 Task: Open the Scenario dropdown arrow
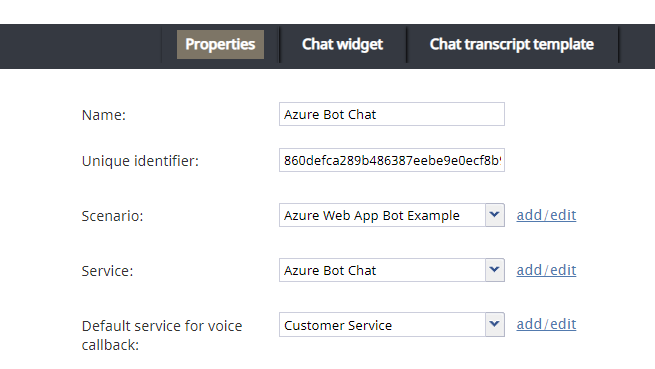point(495,215)
